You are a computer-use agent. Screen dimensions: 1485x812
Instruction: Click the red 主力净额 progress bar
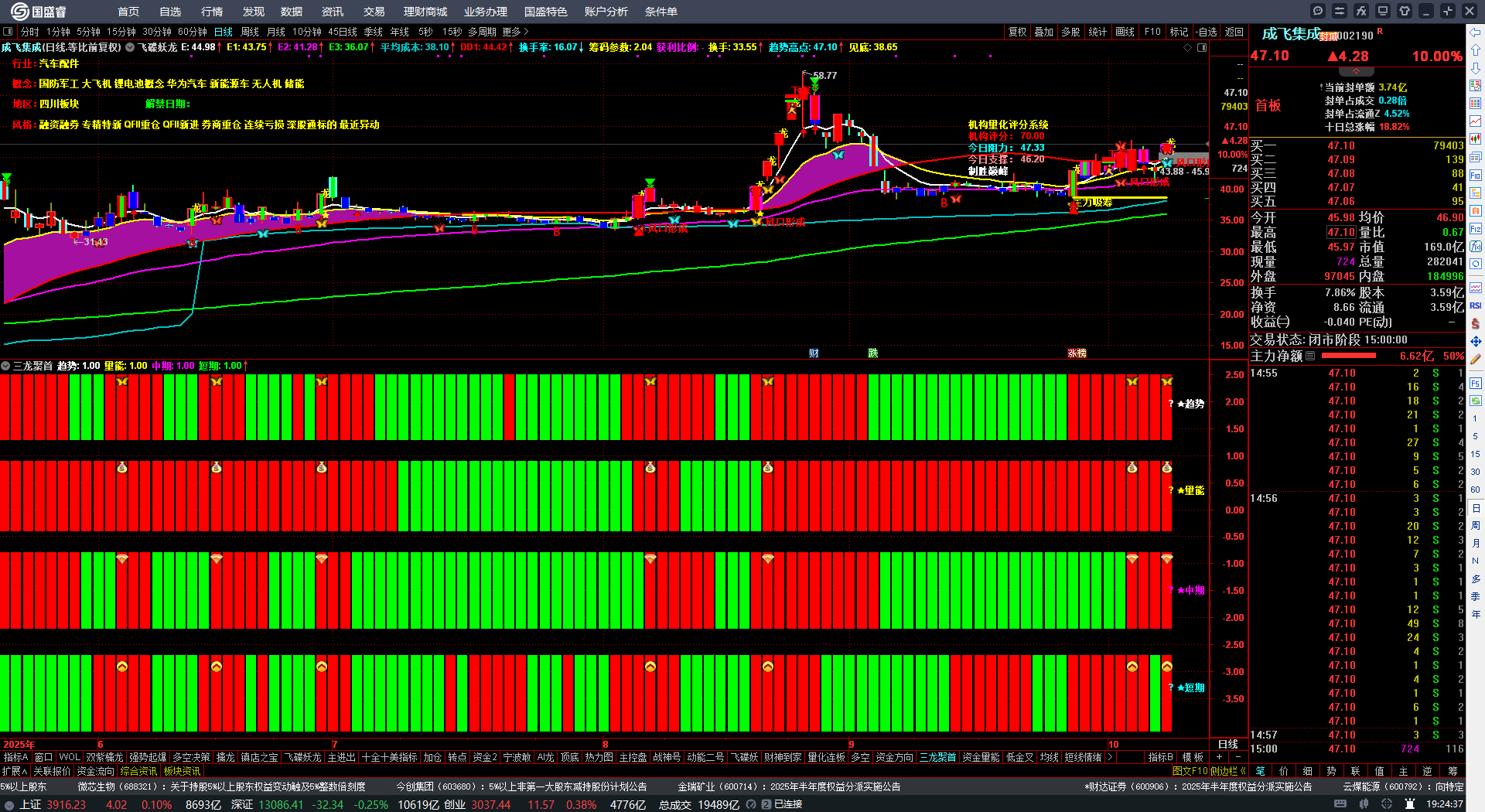(1349, 357)
